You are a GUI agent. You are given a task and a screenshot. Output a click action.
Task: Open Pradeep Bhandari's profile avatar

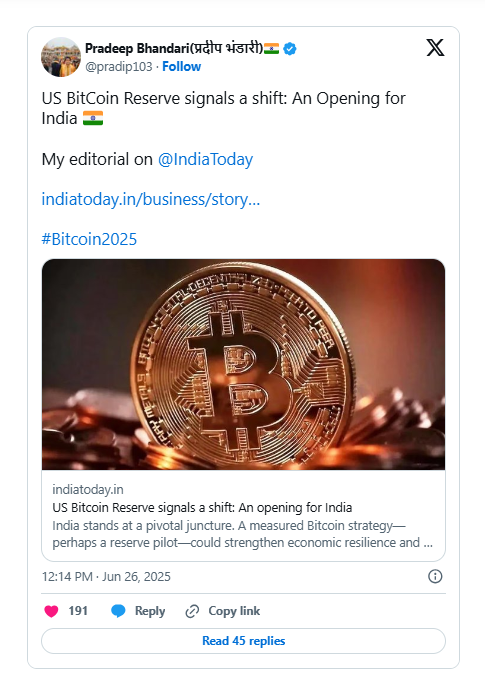(61, 57)
